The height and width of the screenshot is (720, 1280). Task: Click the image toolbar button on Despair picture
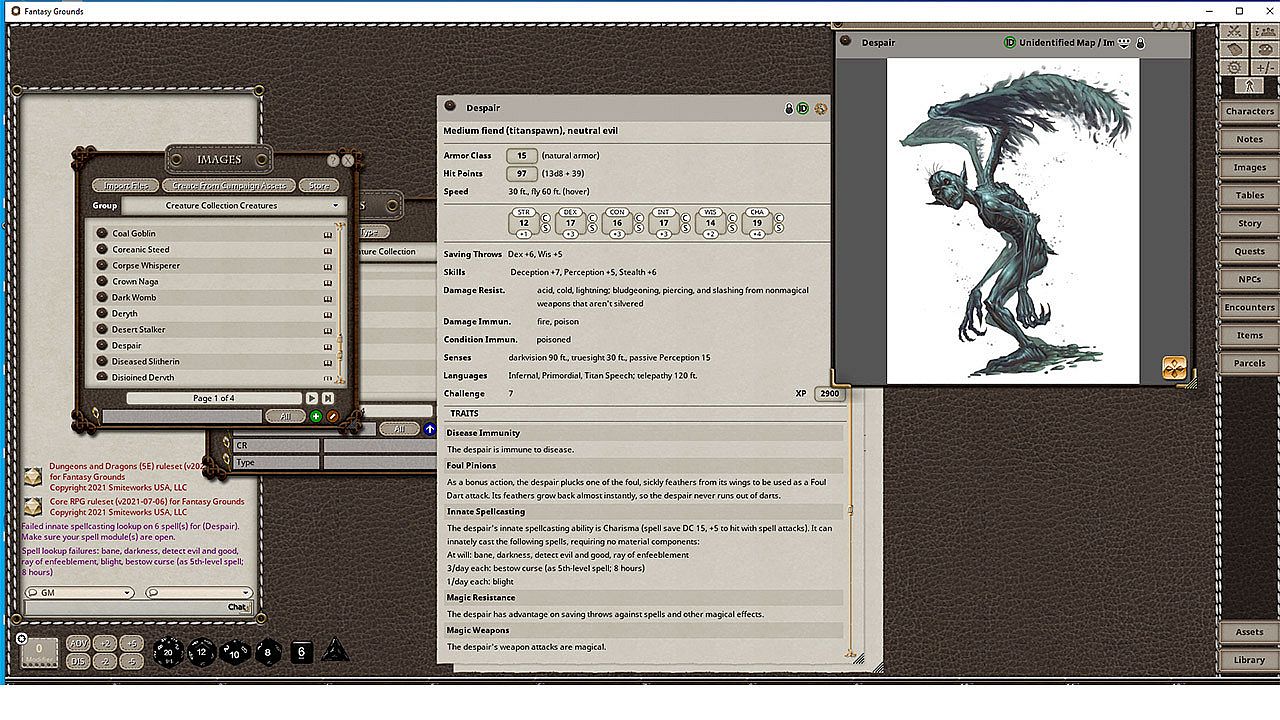(x=1174, y=367)
